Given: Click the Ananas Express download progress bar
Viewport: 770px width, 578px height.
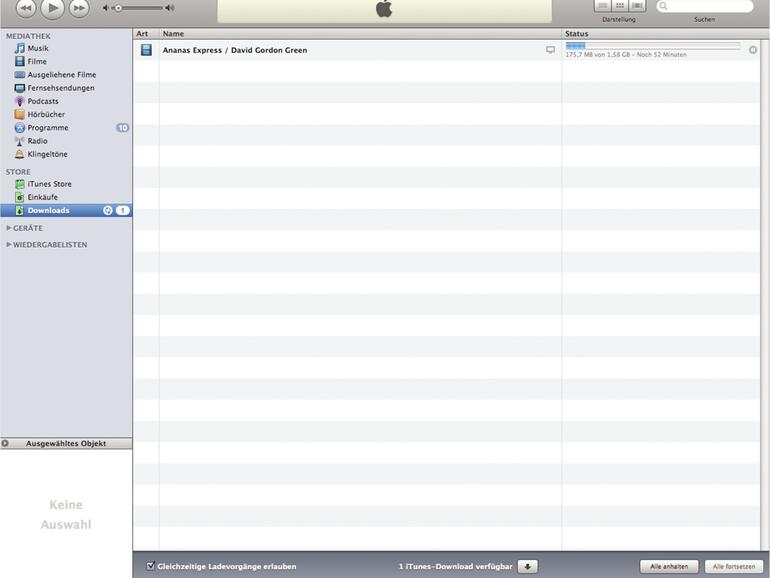Looking at the screenshot, I should click(653, 46).
